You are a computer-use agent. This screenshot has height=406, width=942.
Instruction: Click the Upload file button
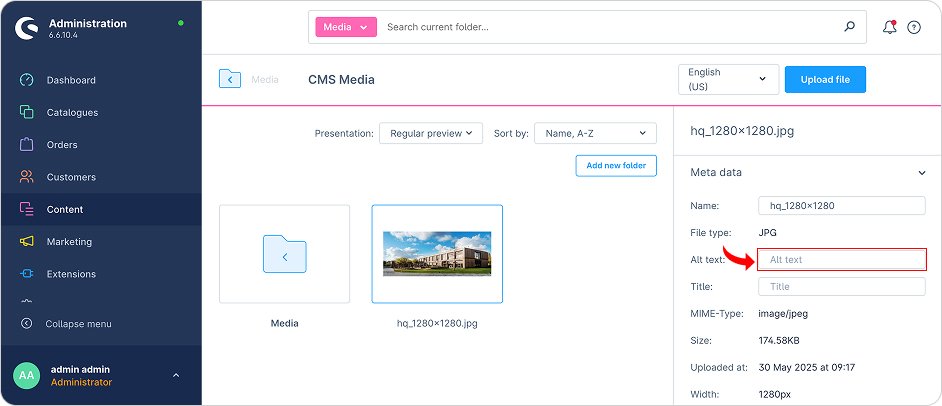[x=825, y=80]
